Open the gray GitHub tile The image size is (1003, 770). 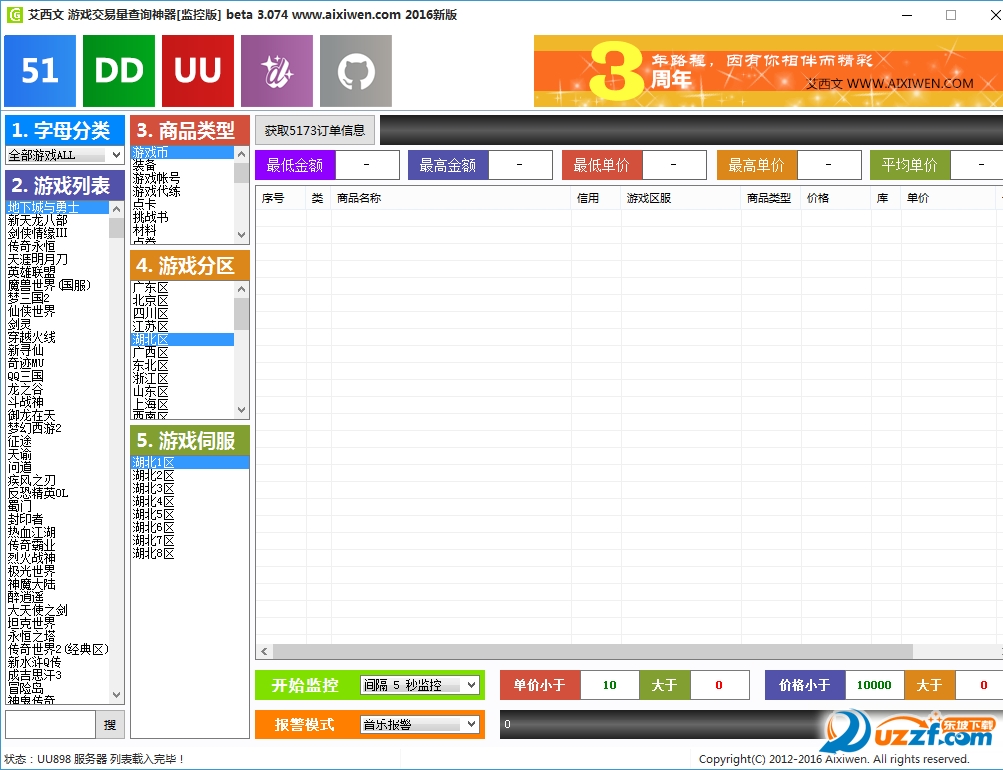(x=356, y=71)
